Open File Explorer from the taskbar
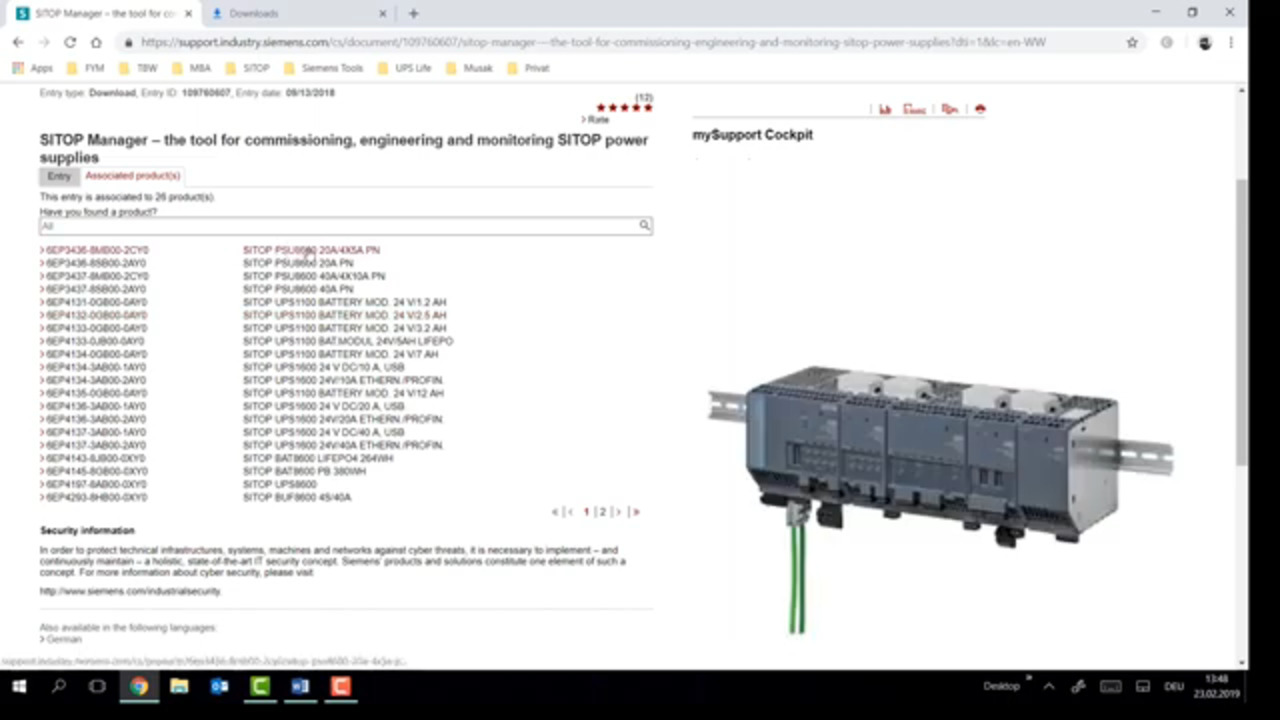Viewport: 1280px width, 720px height. pos(179,686)
